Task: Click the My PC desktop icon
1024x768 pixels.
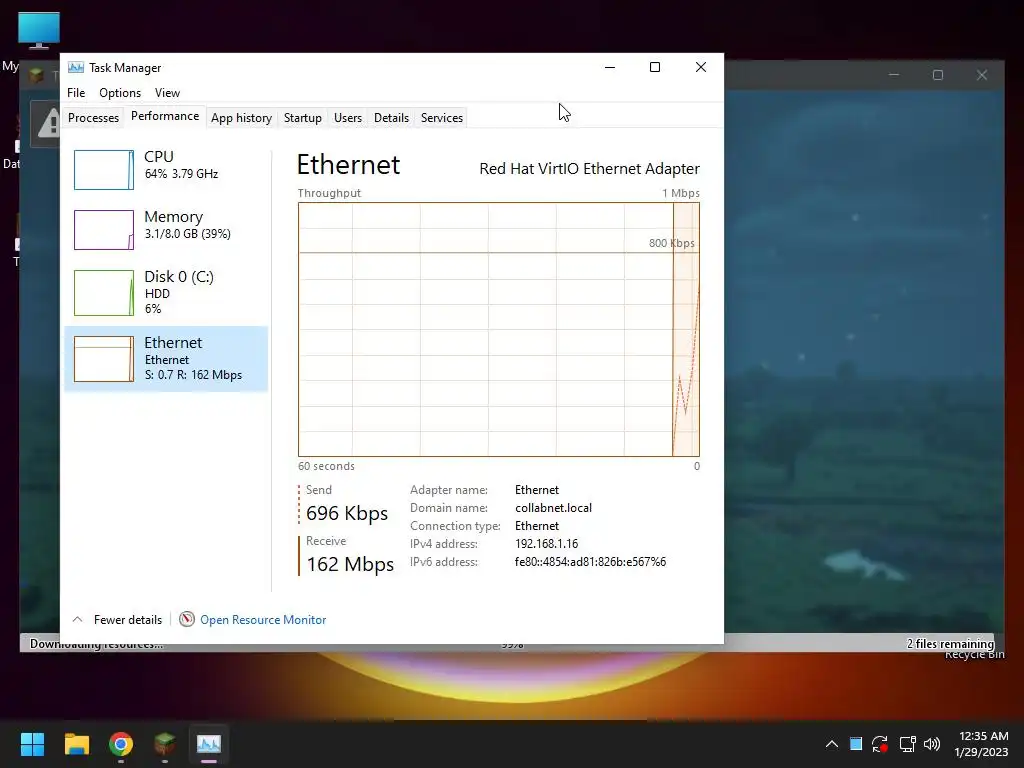Action: coord(39,31)
